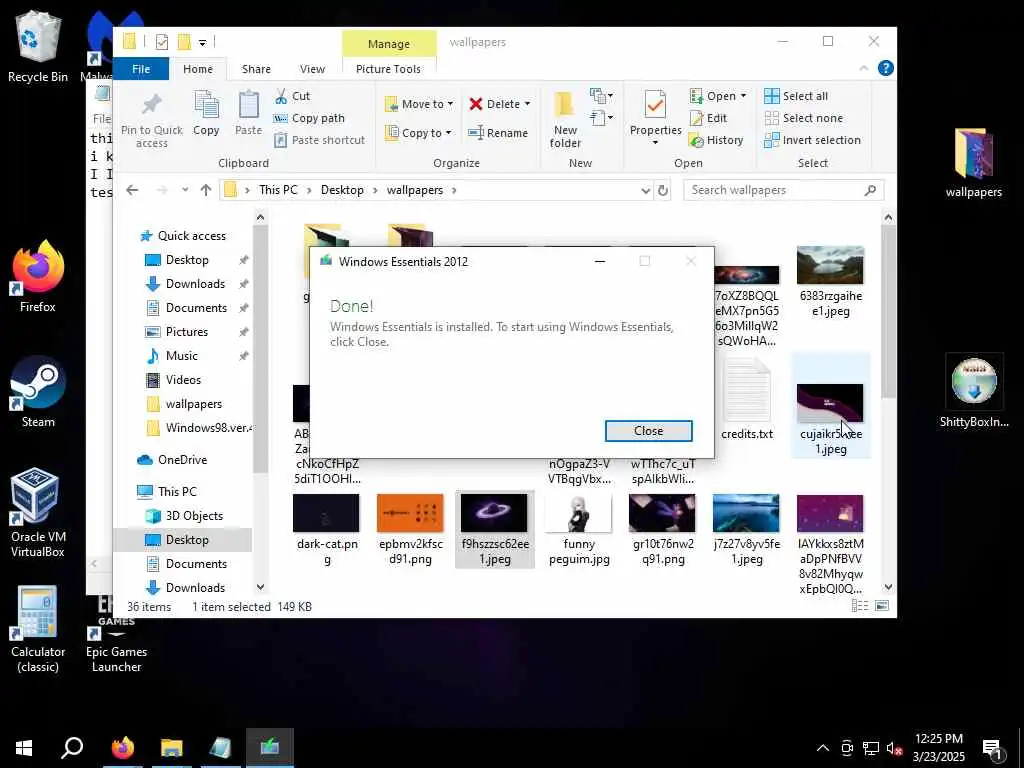Select the 6383rzgaihee1.jpeg thumbnail
Image resolution: width=1024 pixels, height=768 pixels.
pos(830,265)
